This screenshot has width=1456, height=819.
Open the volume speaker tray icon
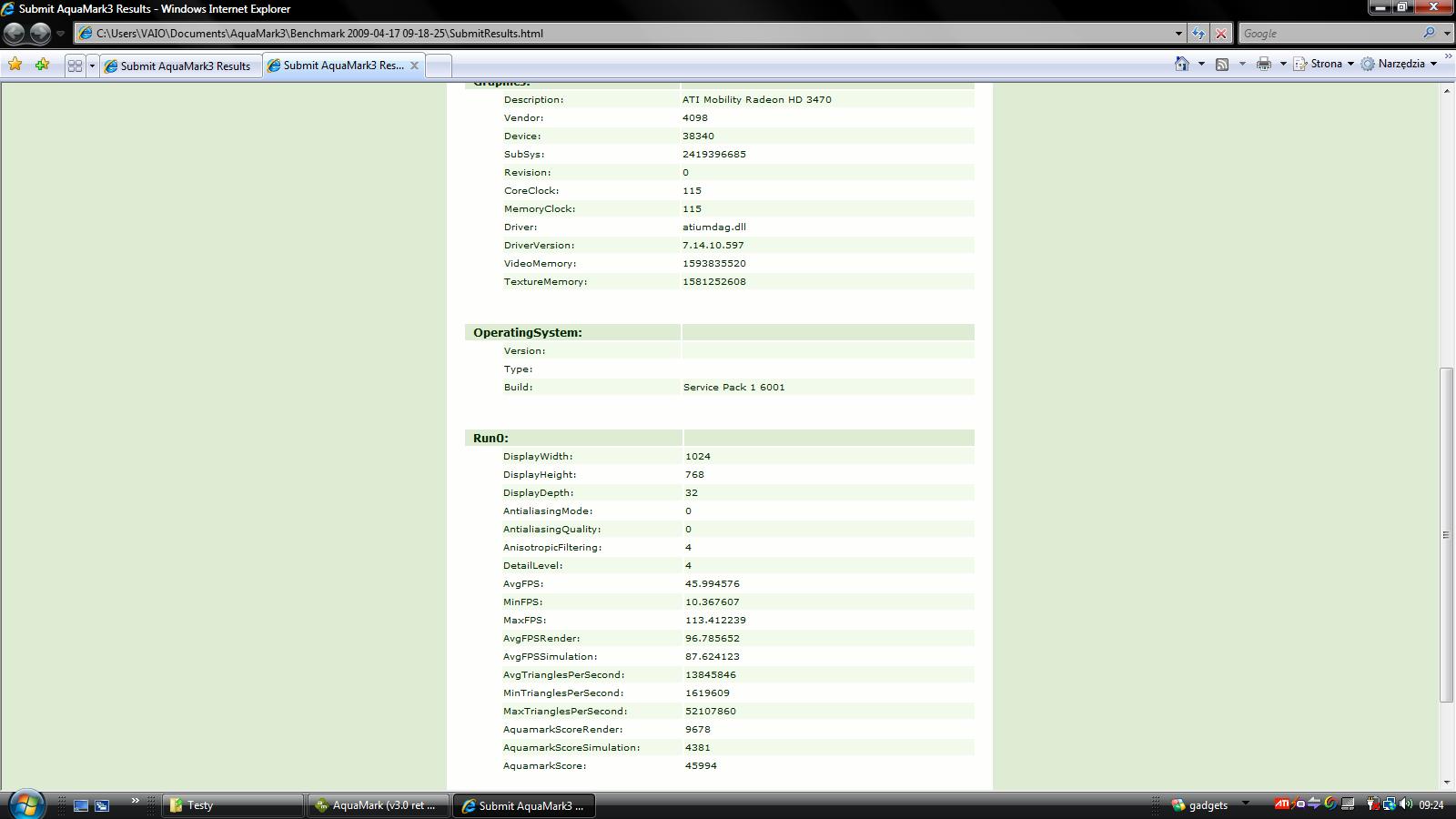(x=1406, y=804)
